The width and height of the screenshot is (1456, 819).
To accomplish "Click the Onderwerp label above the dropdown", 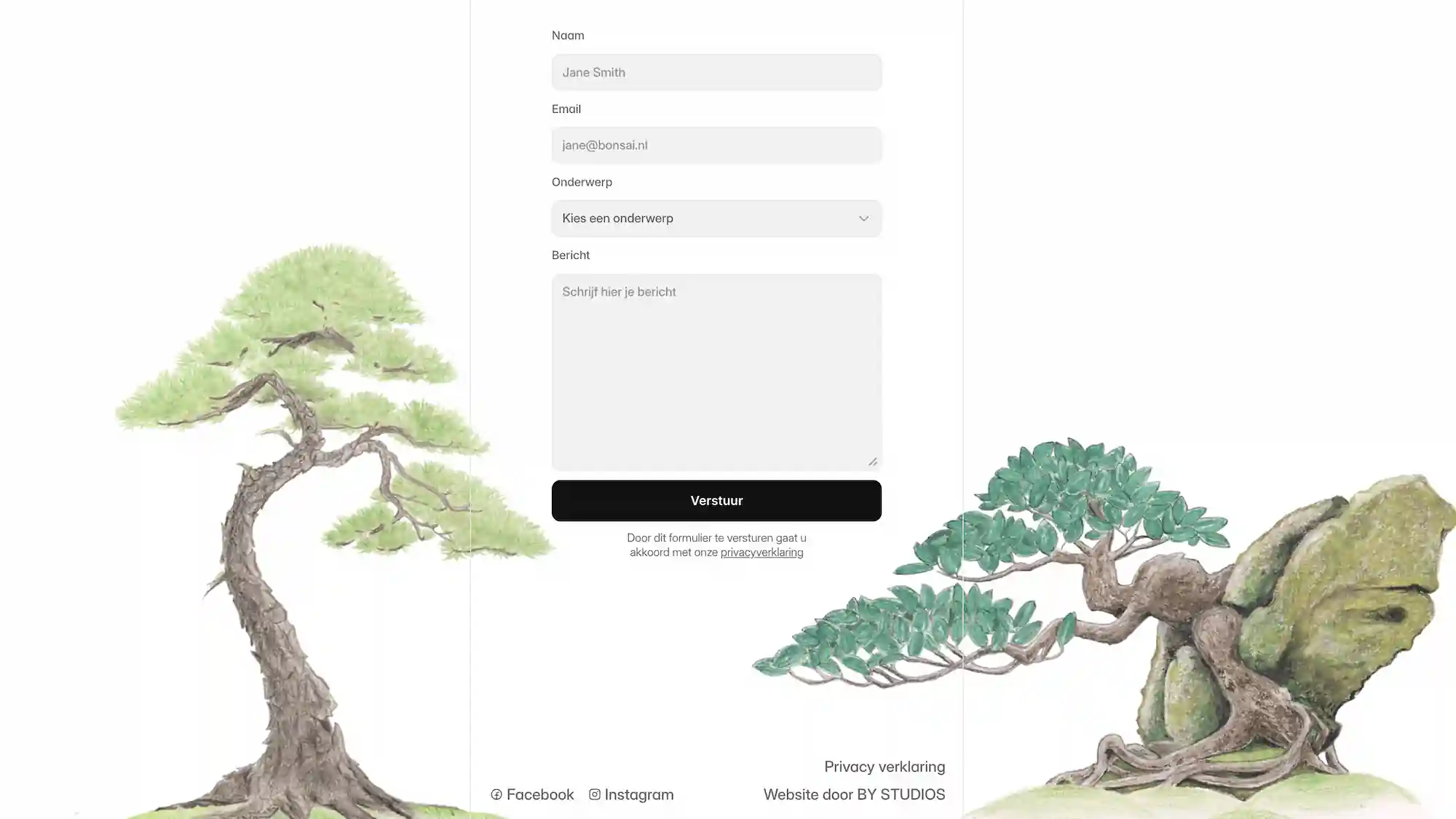I will point(582,182).
